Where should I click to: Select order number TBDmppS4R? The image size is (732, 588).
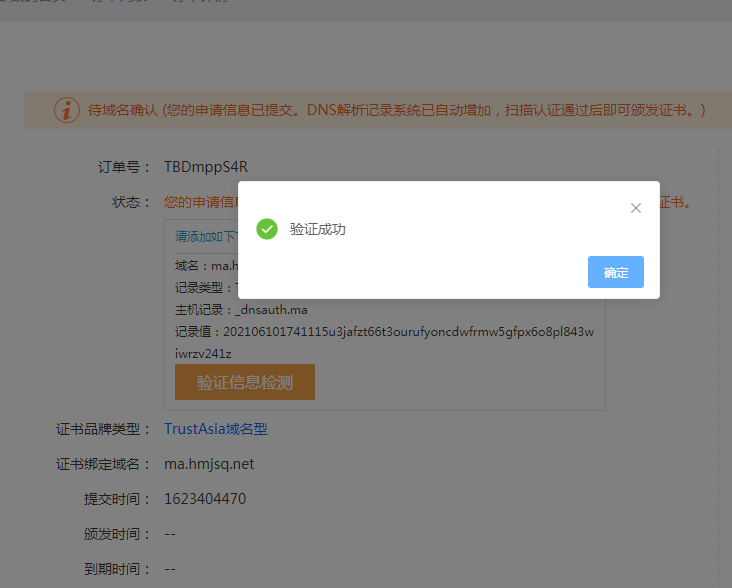206,167
